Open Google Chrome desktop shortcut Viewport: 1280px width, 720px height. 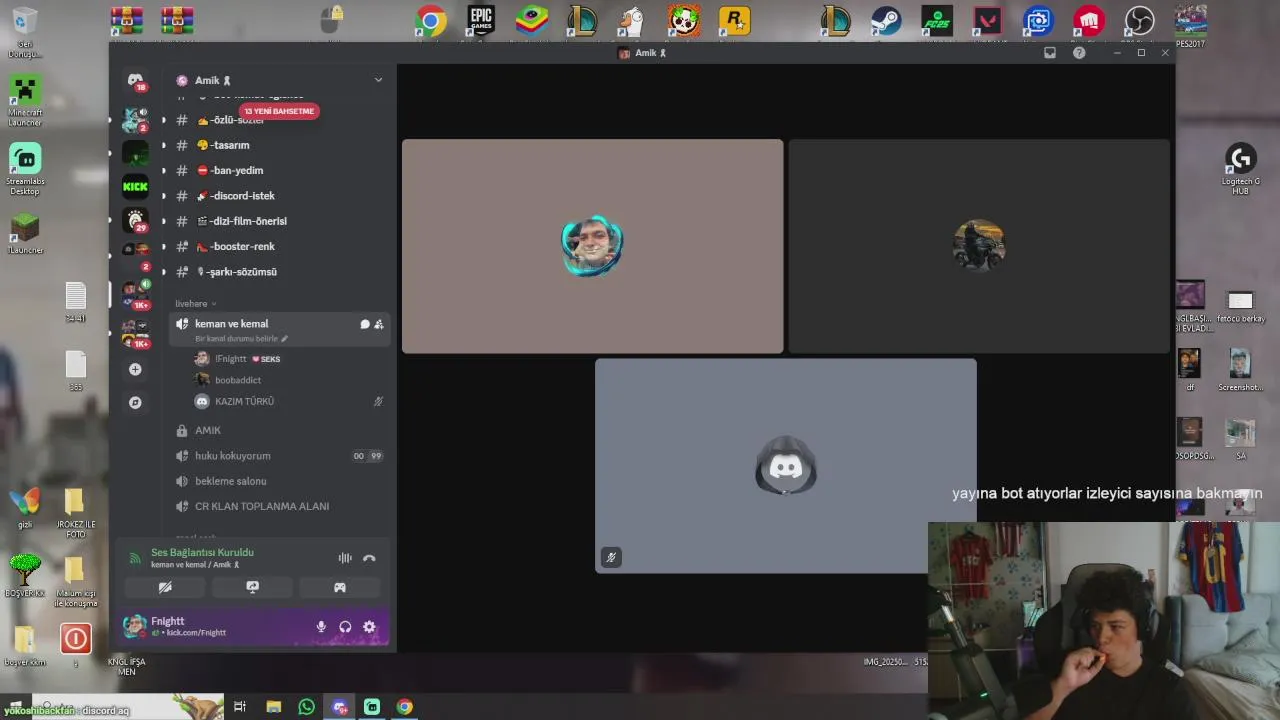431,21
